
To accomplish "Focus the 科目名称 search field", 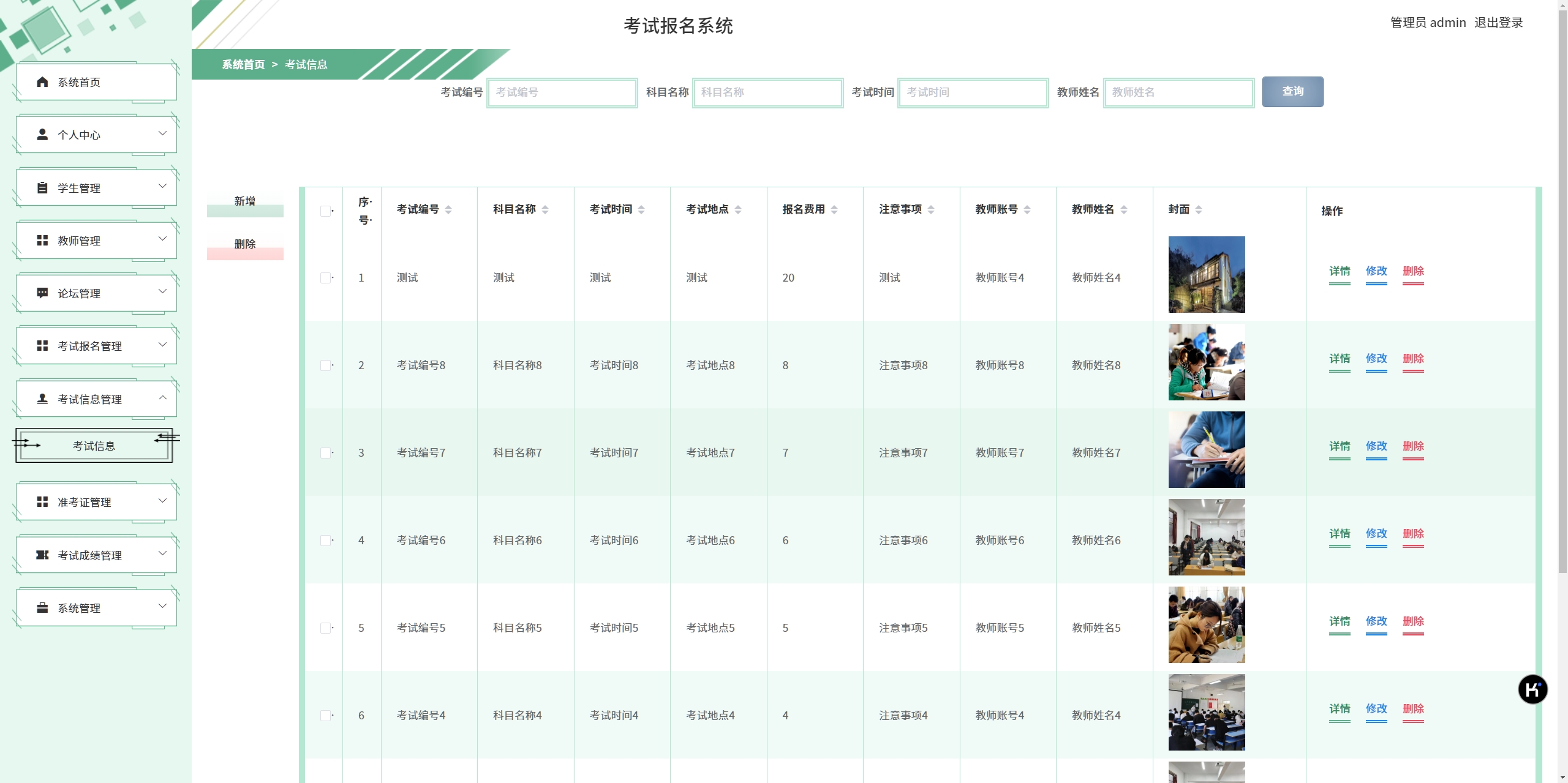I will coord(767,92).
